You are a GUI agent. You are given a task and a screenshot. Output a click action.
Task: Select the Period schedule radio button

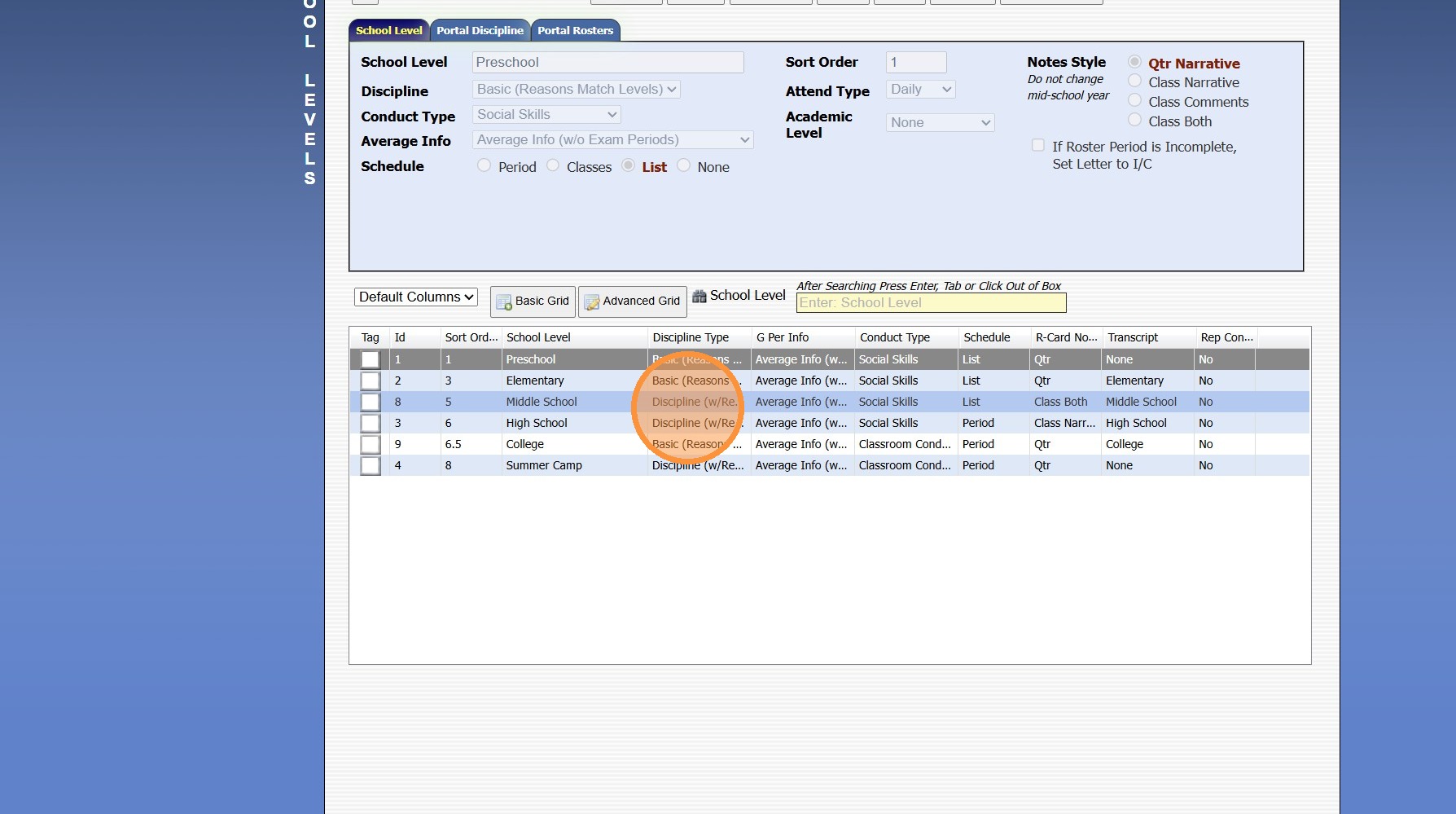click(x=485, y=166)
